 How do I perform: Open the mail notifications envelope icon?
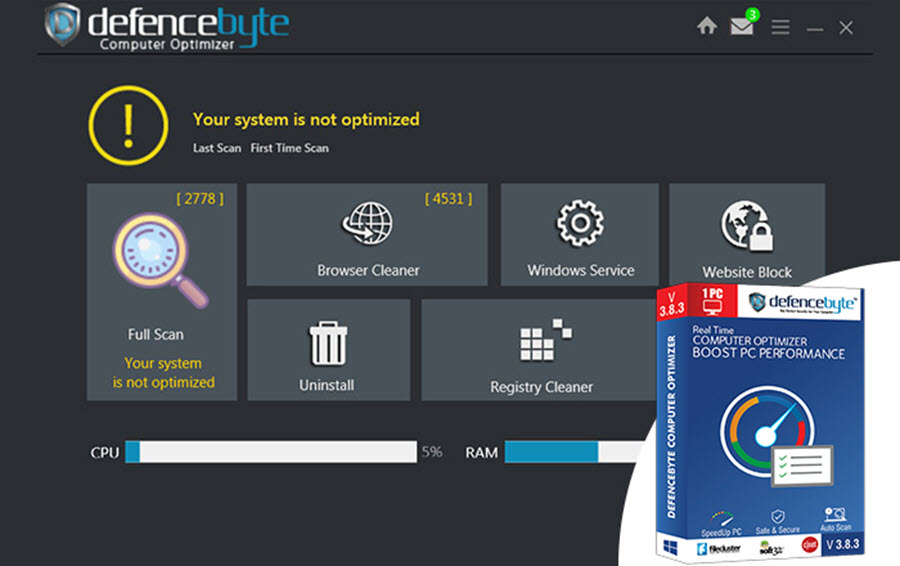coord(742,26)
